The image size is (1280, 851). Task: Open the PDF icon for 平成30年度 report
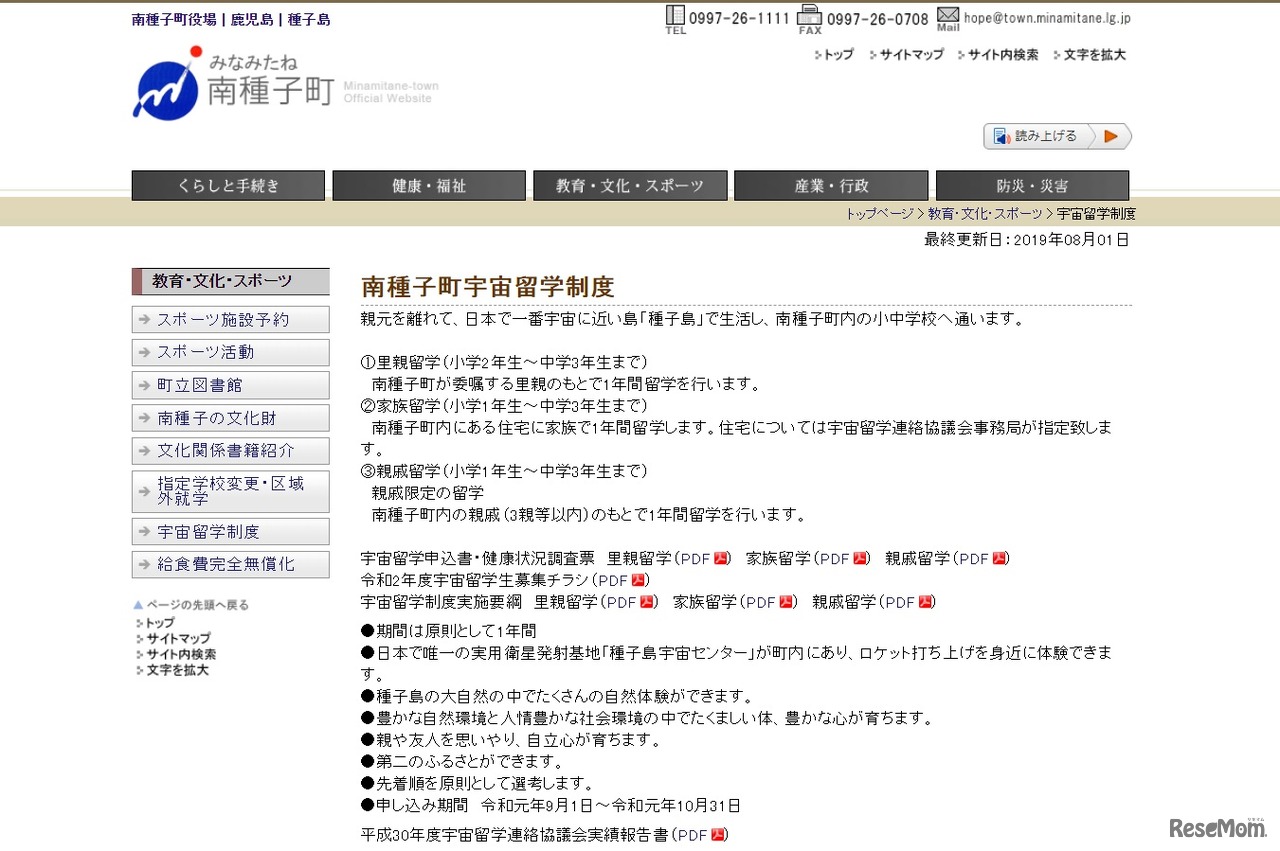click(717, 834)
